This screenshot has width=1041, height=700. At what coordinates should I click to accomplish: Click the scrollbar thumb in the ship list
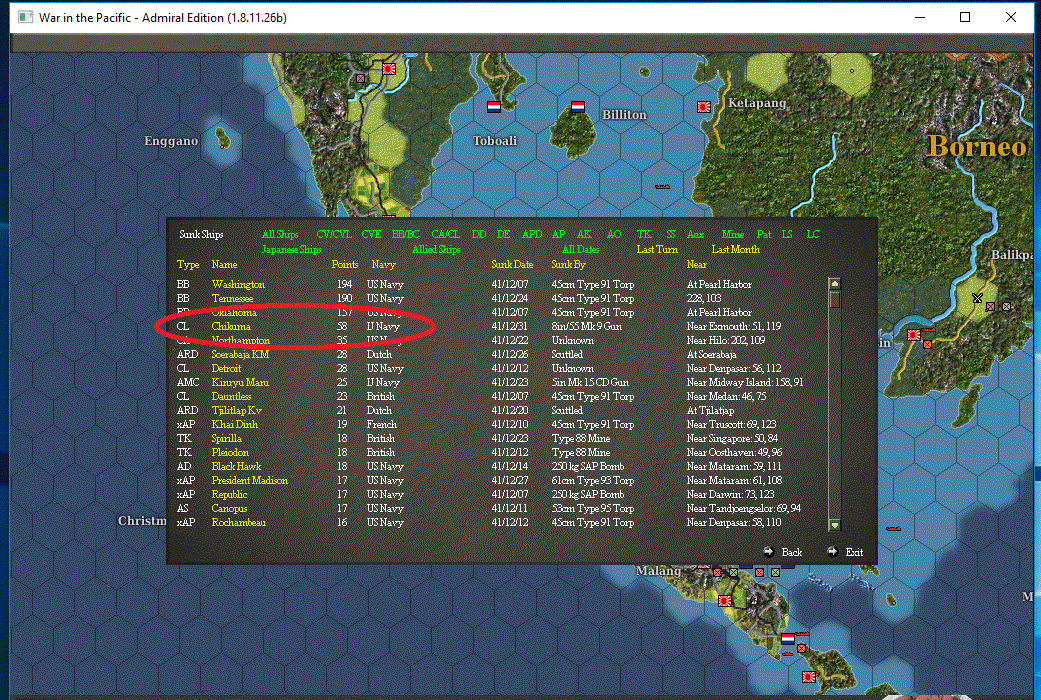(835, 300)
